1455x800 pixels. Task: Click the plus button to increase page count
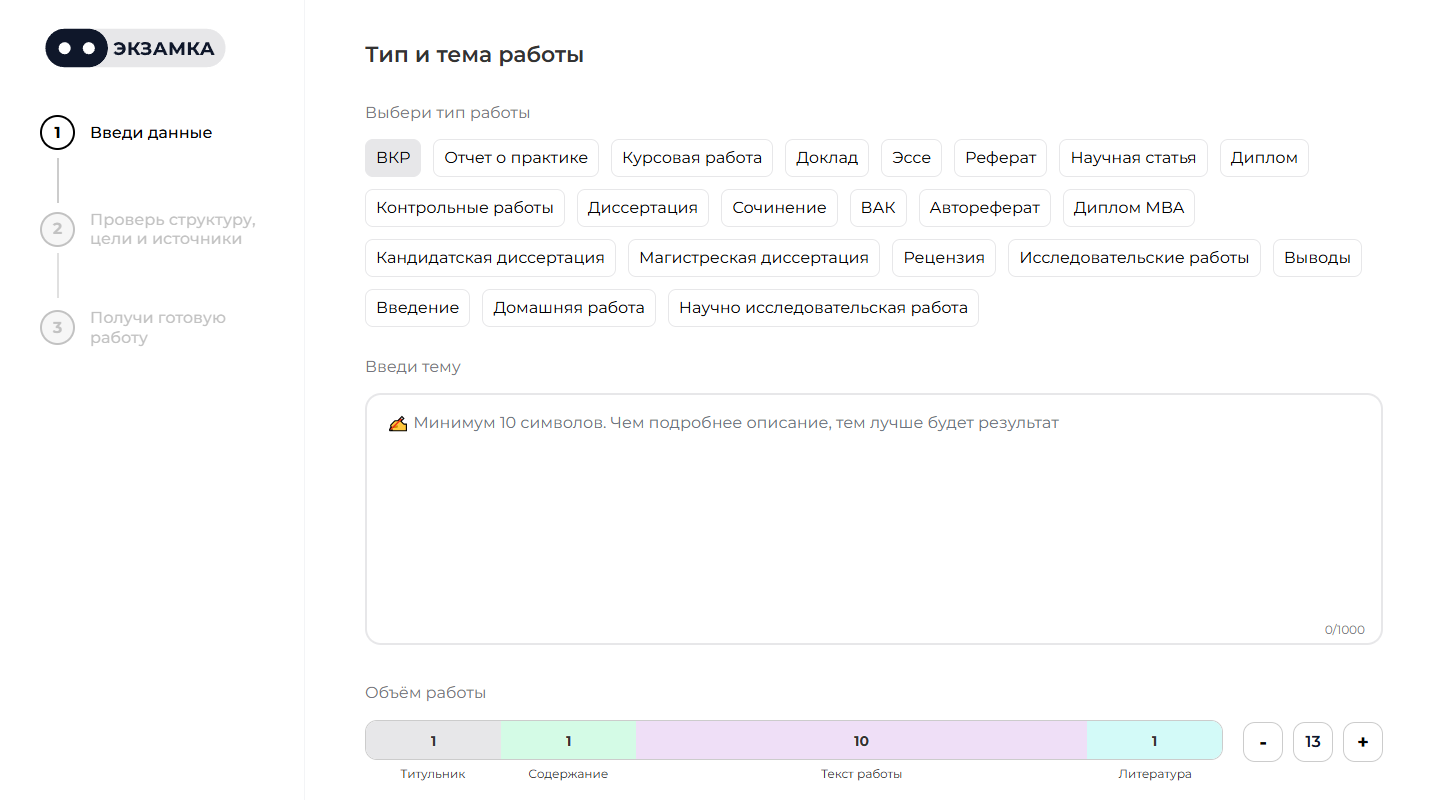tap(1362, 741)
